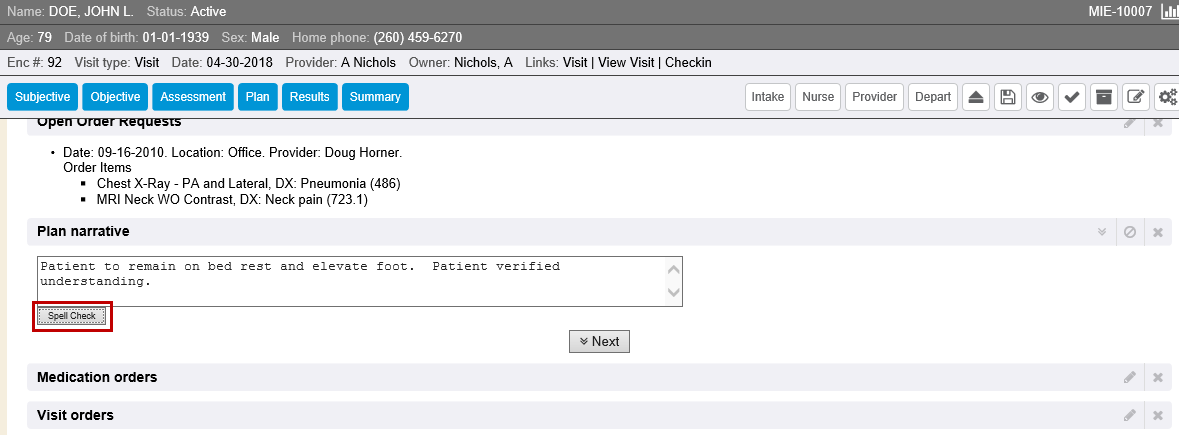Remove the Visit orders section

[x=1158, y=415]
